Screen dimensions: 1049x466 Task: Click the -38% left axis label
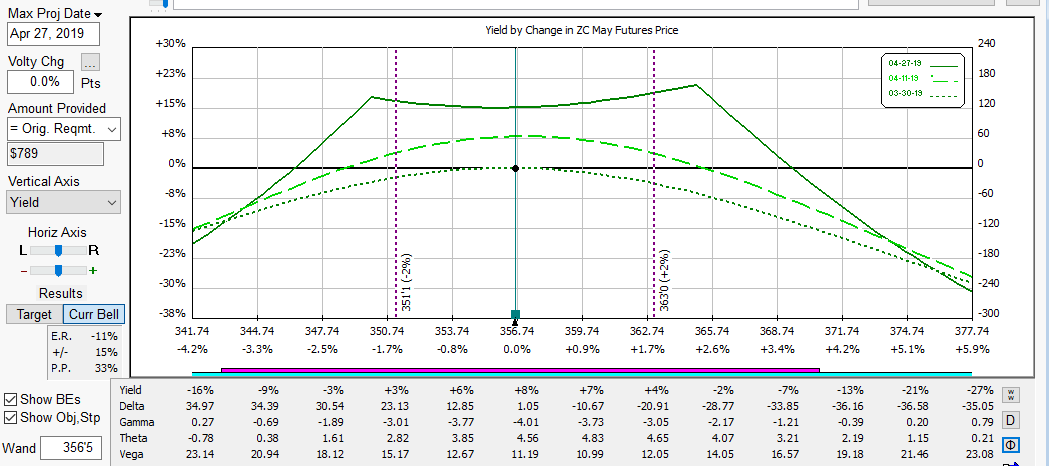pyautogui.click(x=172, y=314)
